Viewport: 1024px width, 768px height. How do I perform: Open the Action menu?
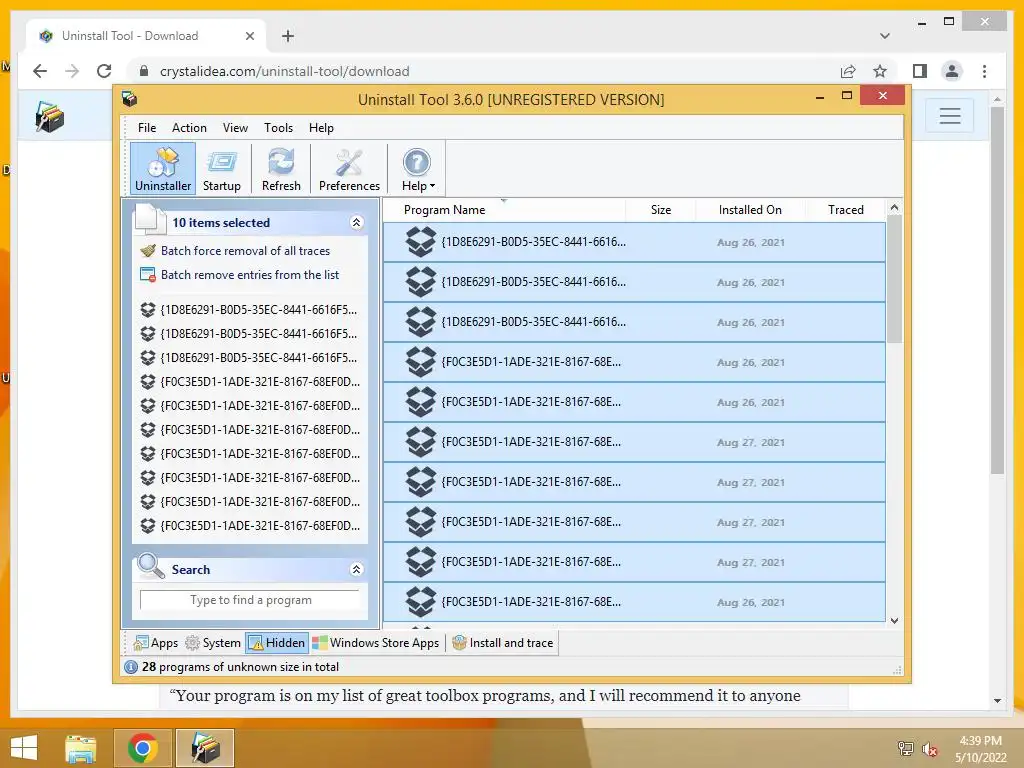189,128
